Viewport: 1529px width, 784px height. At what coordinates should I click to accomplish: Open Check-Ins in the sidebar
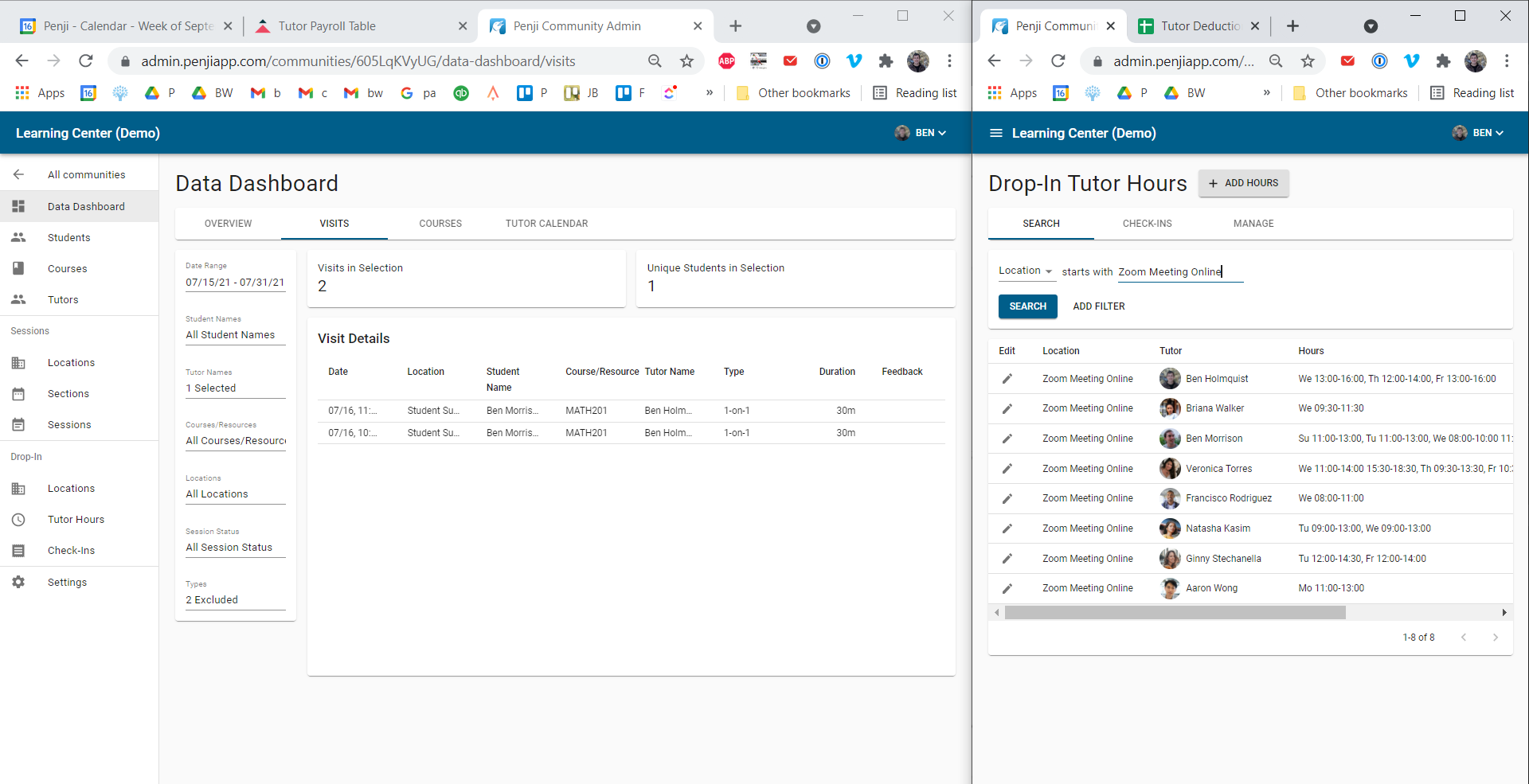click(79, 550)
